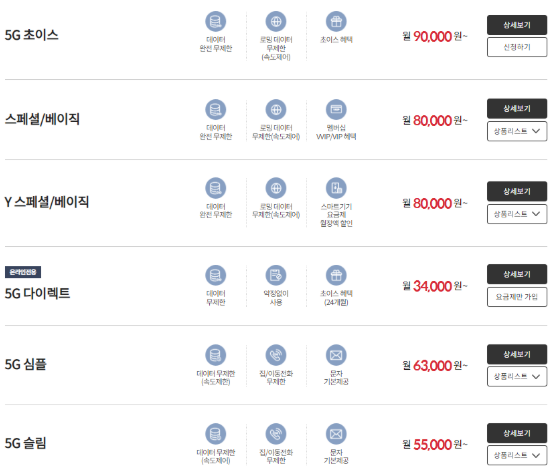The height and width of the screenshot is (474, 560).
Task: Click the 5G 다이렉트 plan title
Action: click(38, 293)
